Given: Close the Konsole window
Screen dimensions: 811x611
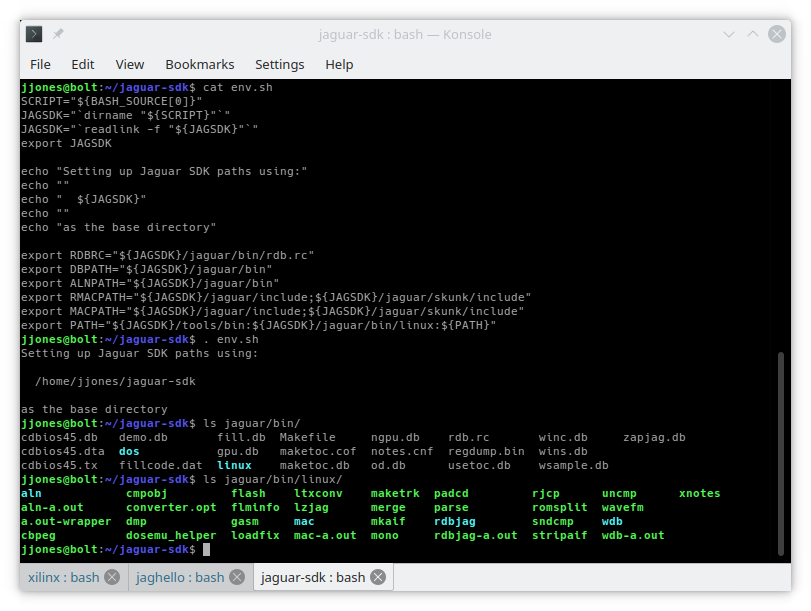Looking at the screenshot, I should 777,34.
